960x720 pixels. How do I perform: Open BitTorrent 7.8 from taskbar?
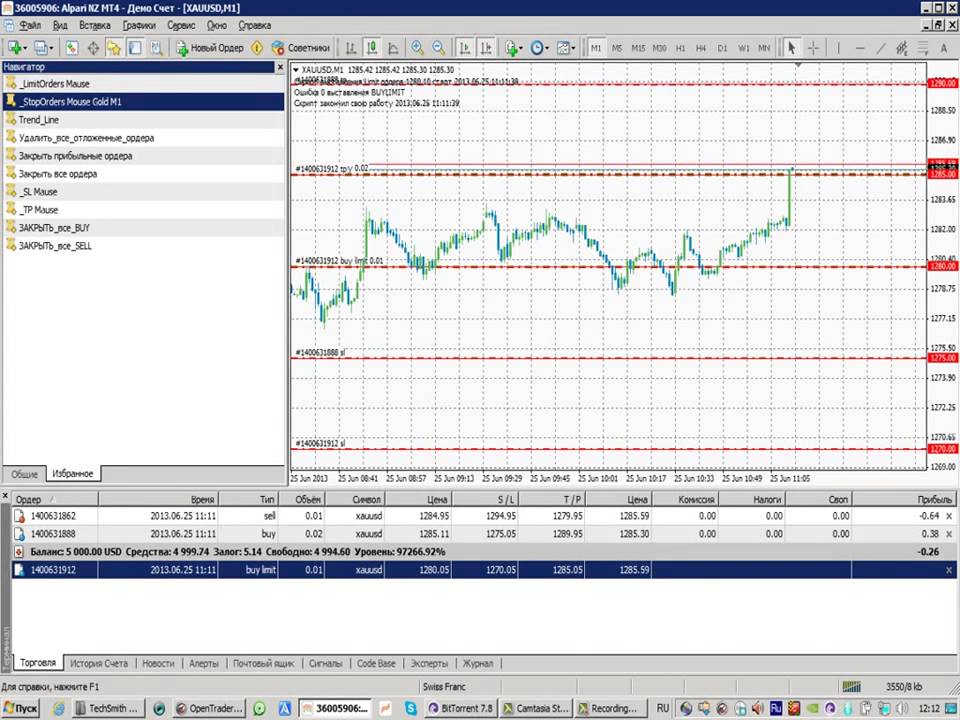[461, 708]
